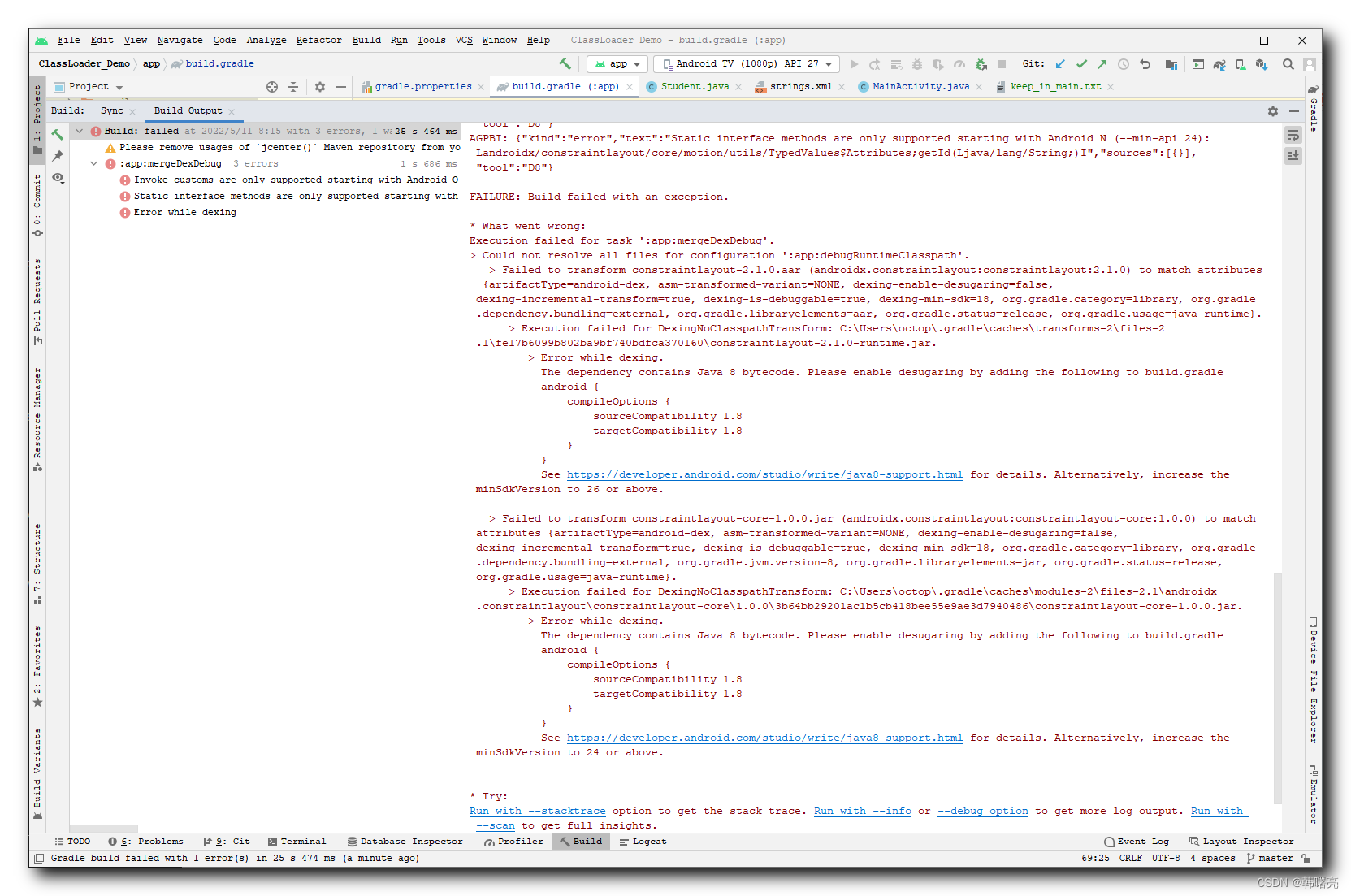Collapse the Build: failed tree node

pos(79,130)
